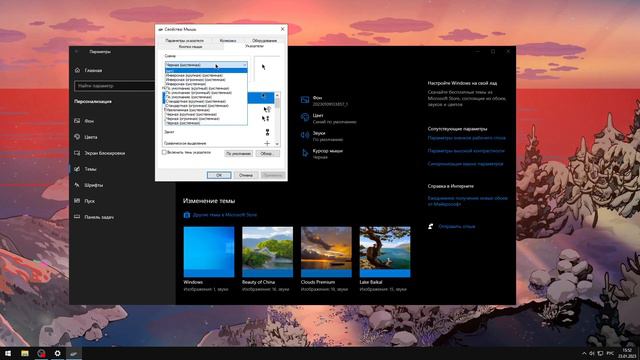Open Синхронизация ваших параметров link
640x360 pixels.
(465, 164)
